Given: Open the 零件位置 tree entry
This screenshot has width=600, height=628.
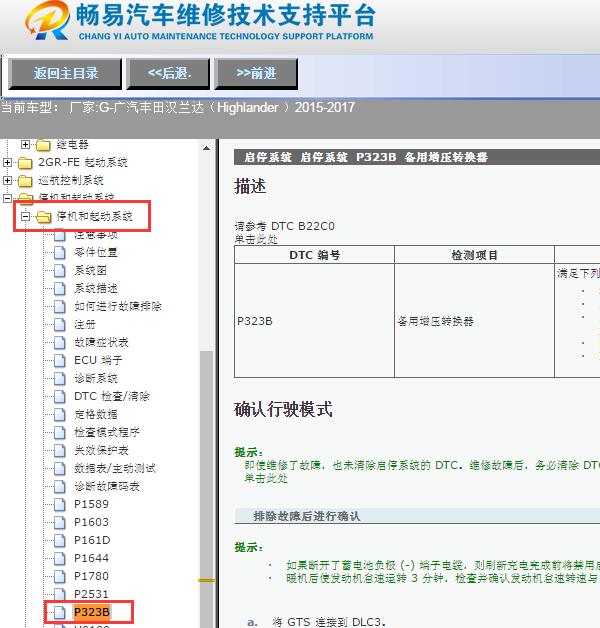Looking at the screenshot, I should coord(96,252).
